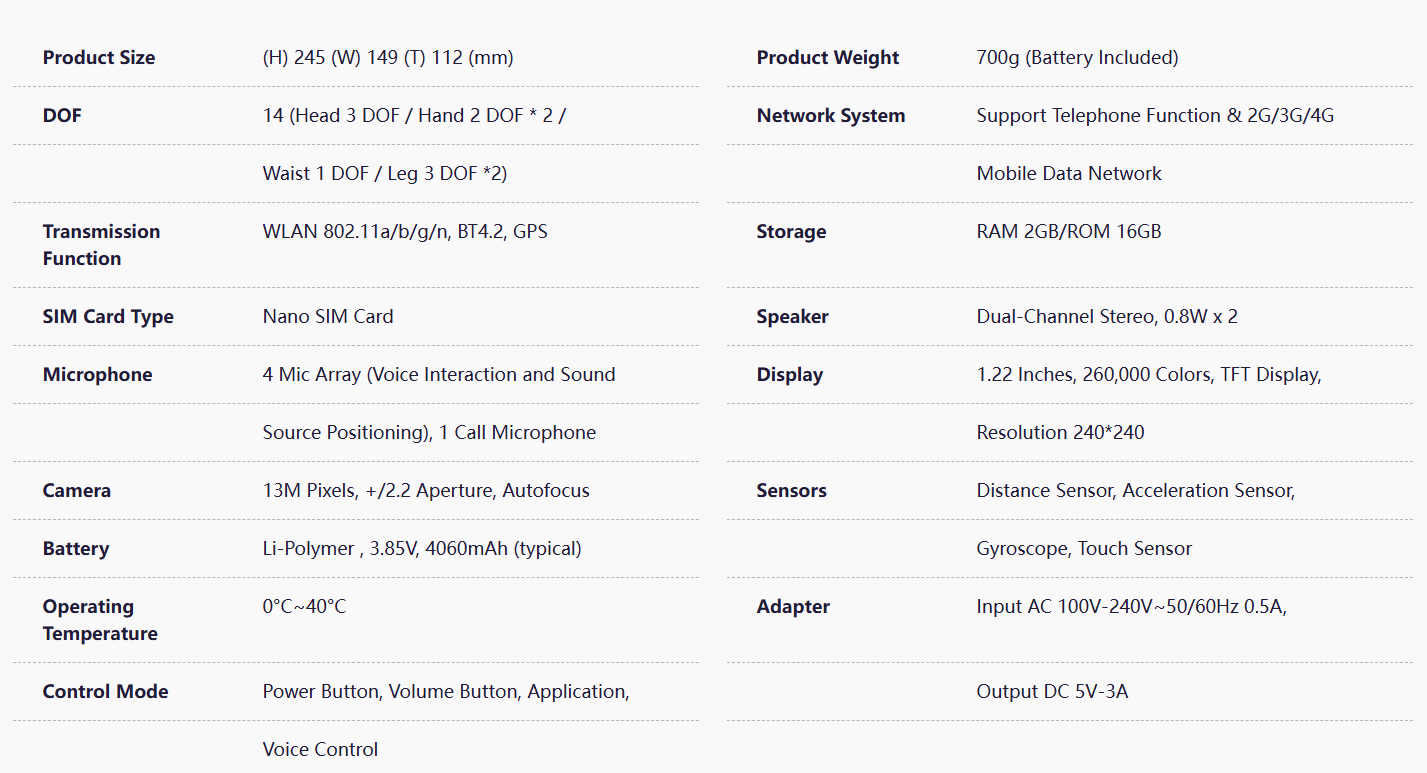Viewport: 1427px width, 773px height.
Task: Click the Li-Polymer 4060mAh battery value
Action: coord(422,549)
